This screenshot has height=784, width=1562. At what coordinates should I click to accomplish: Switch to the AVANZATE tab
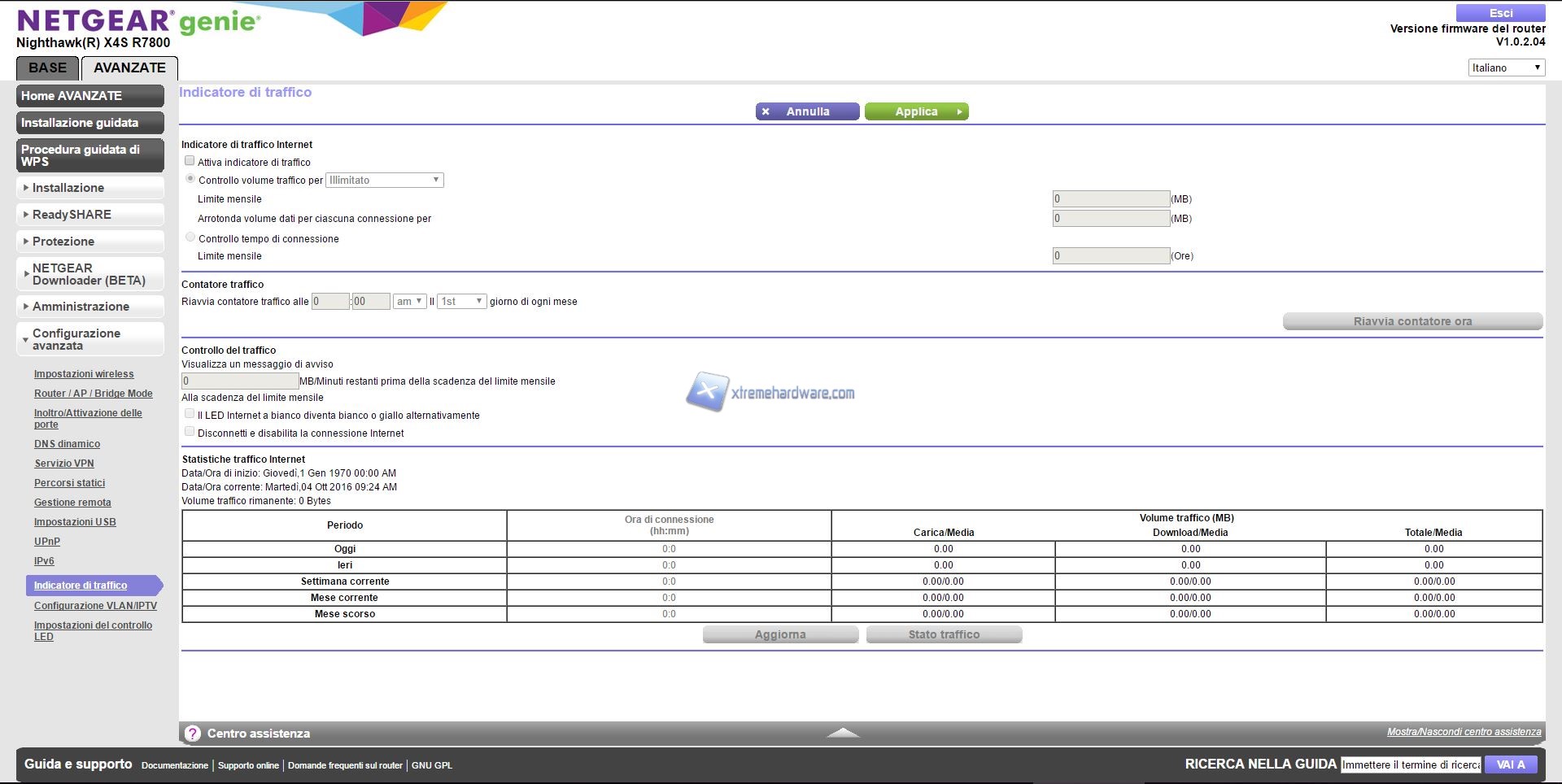pyautogui.click(x=129, y=68)
